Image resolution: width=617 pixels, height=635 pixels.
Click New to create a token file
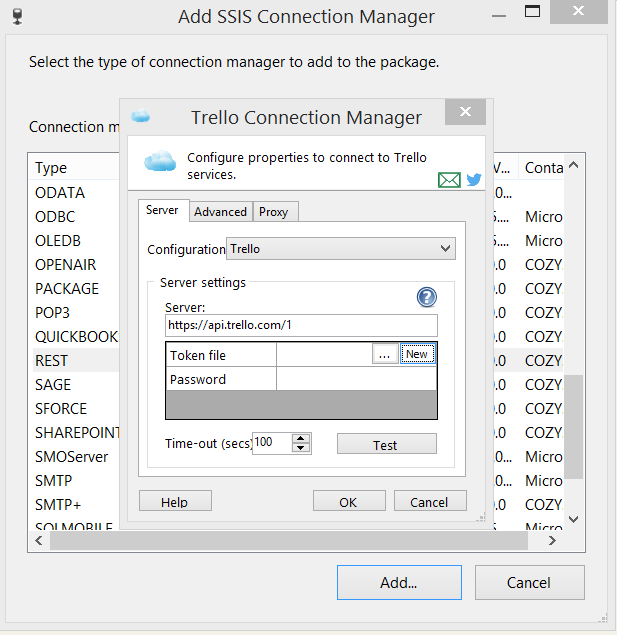pos(418,354)
